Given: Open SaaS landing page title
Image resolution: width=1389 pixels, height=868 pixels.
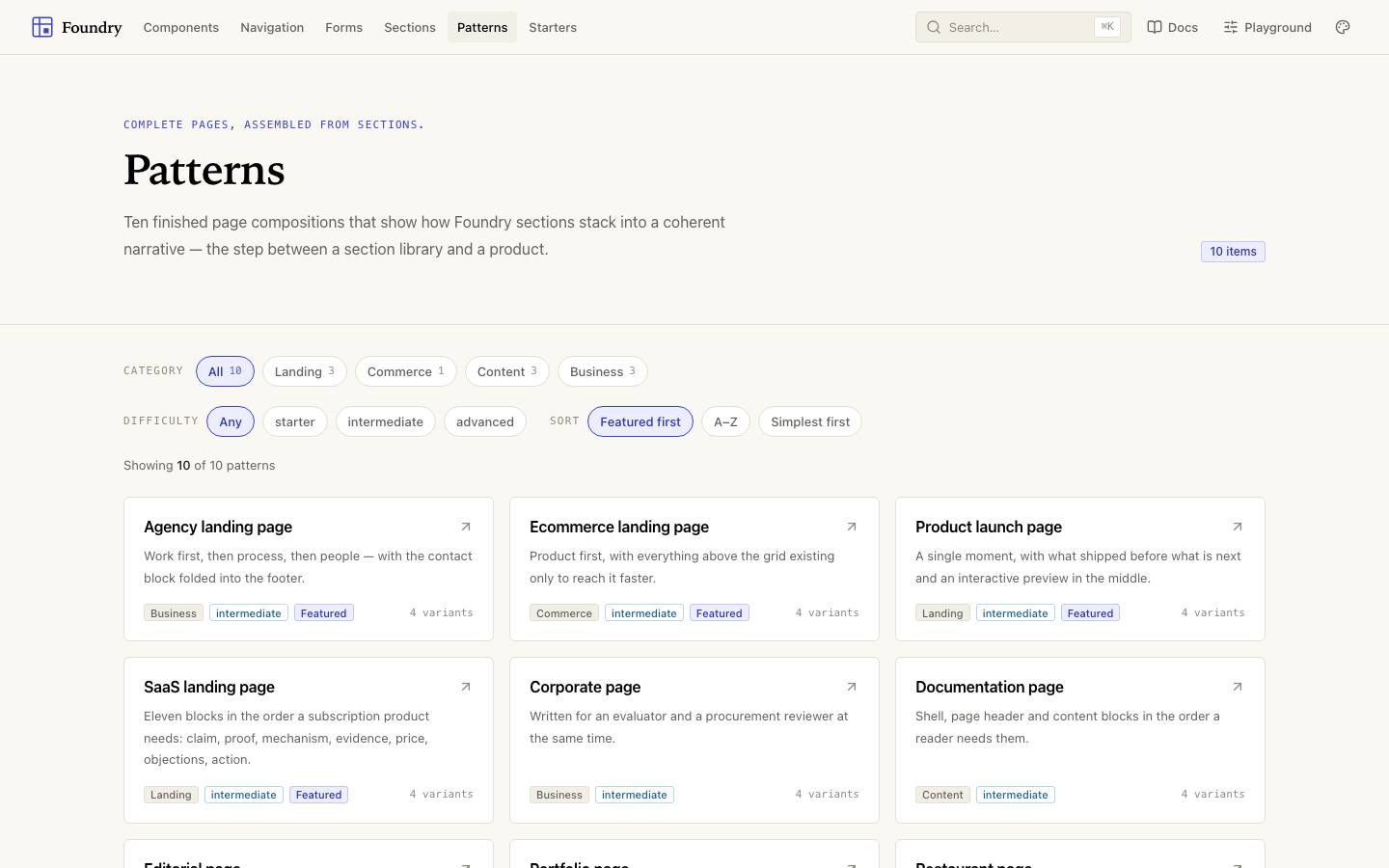Looking at the screenshot, I should click(209, 687).
